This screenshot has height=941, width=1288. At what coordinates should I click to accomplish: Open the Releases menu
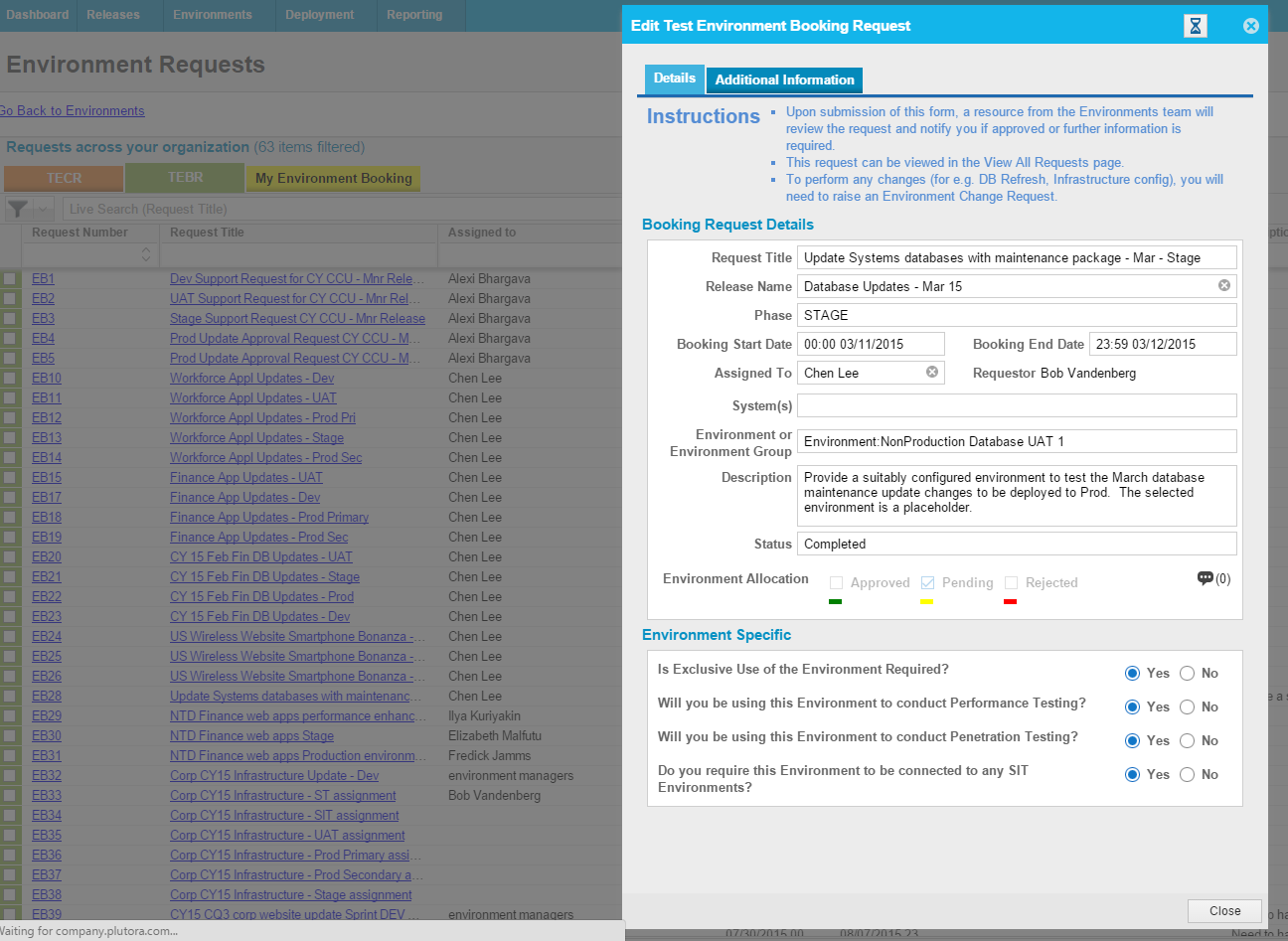(x=113, y=15)
